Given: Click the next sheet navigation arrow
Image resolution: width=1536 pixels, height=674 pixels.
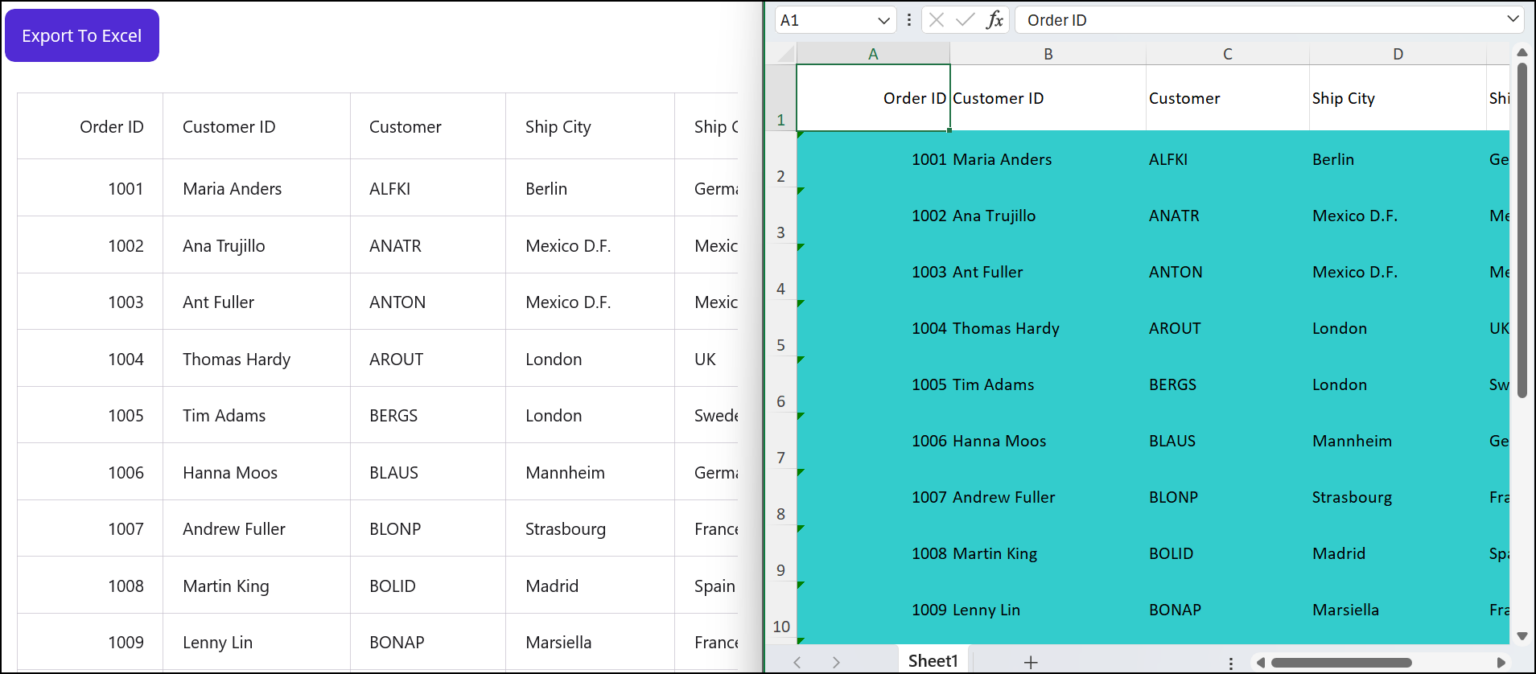Looking at the screenshot, I should pyautogui.click(x=836, y=660).
